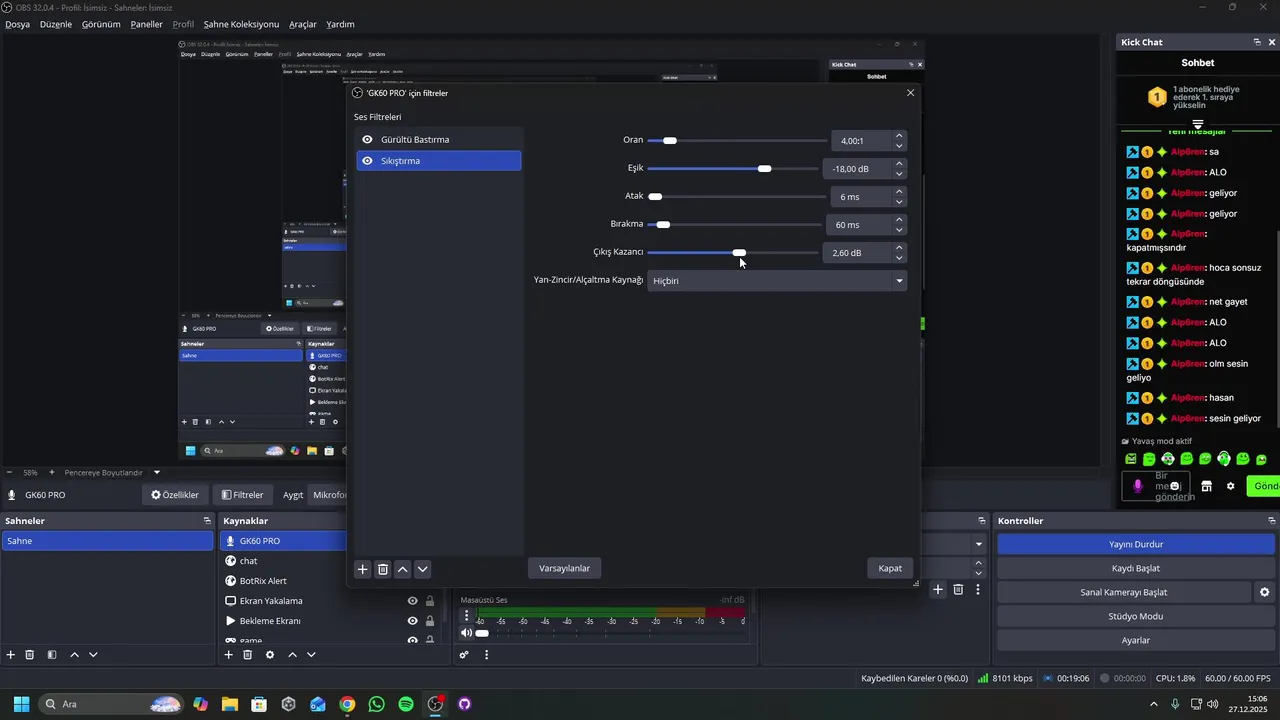Open advanced audio properties gears icon
This screenshot has height=720, width=1280.
(464, 655)
